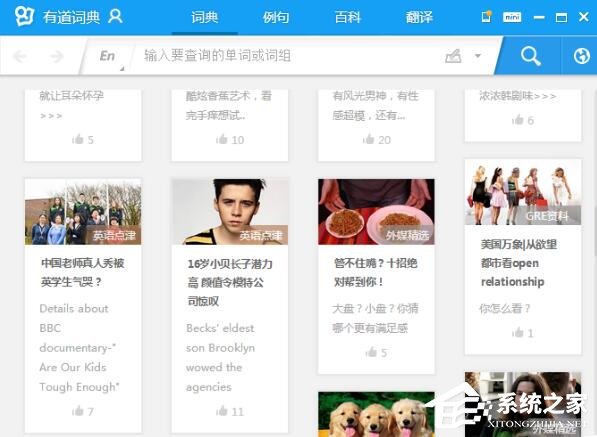The width and height of the screenshot is (597, 437).
Task: Open the Brooklyn Beckham article thumbnail
Action: 230,212
